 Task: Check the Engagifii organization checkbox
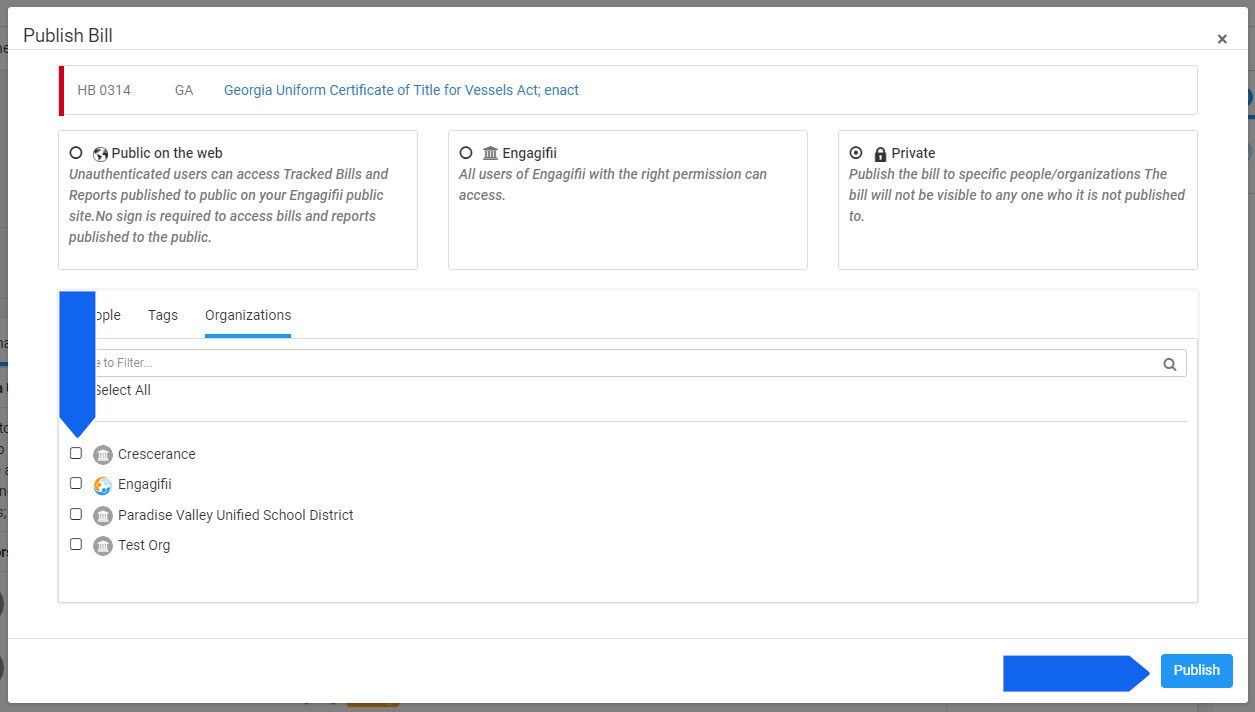tap(76, 483)
